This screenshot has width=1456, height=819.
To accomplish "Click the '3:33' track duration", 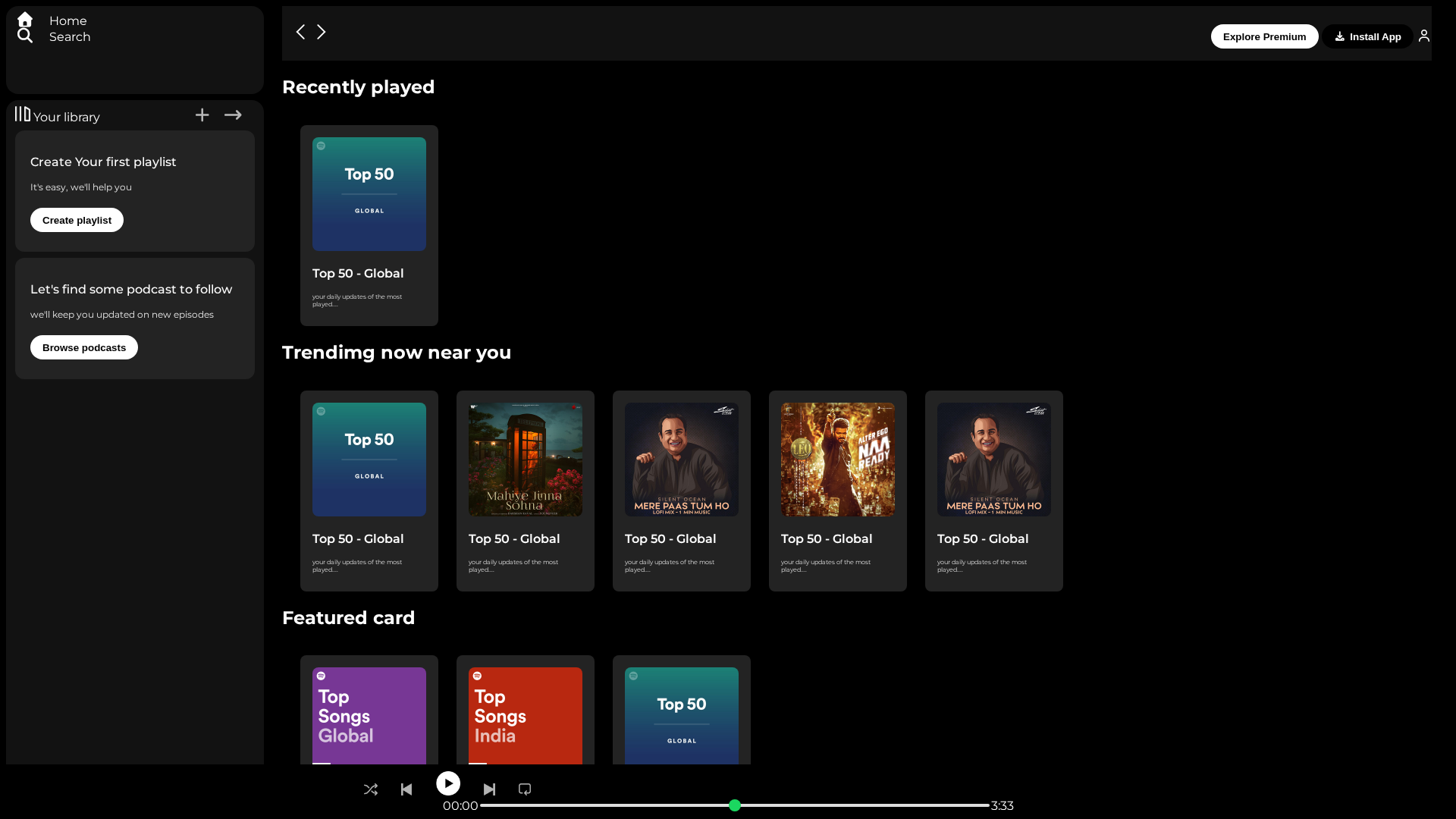I will tap(1003, 806).
